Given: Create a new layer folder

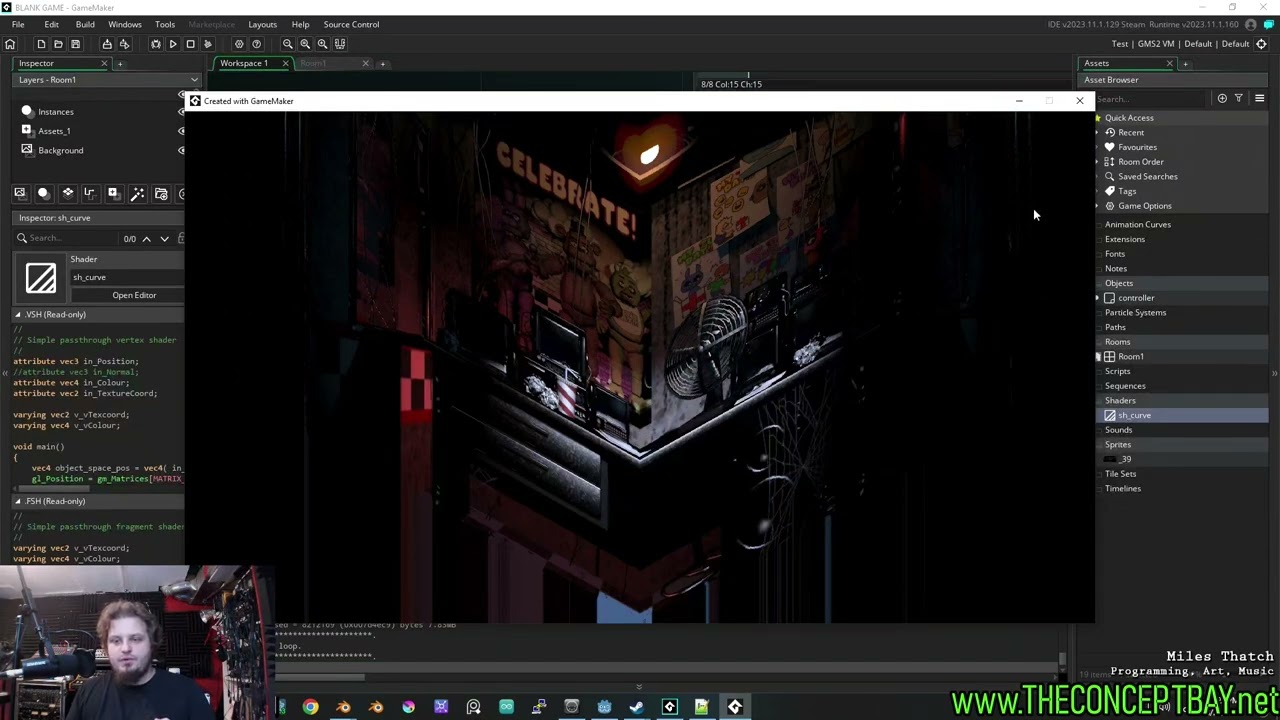Looking at the screenshot, I should click(161, 193).
